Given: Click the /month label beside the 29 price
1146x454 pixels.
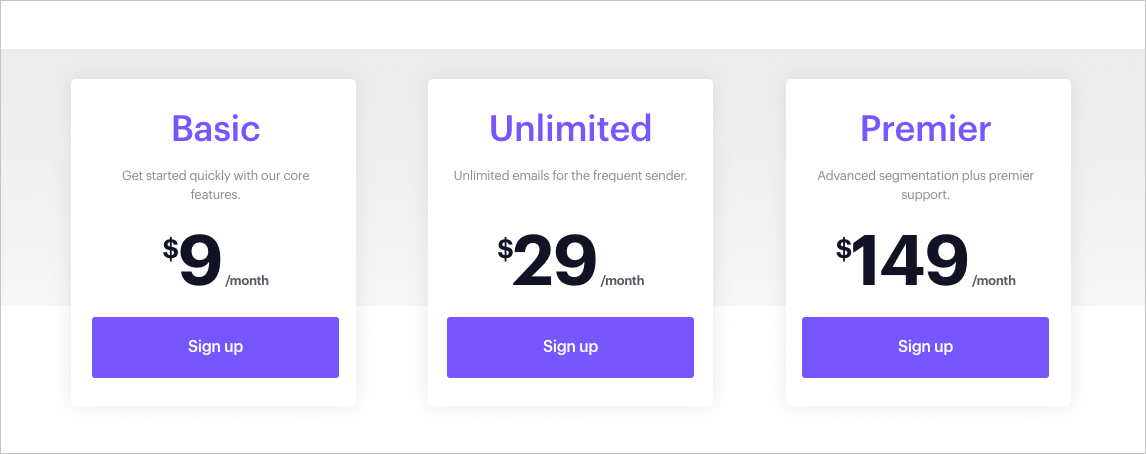Looking at the screenshot, I should (622, 281).
